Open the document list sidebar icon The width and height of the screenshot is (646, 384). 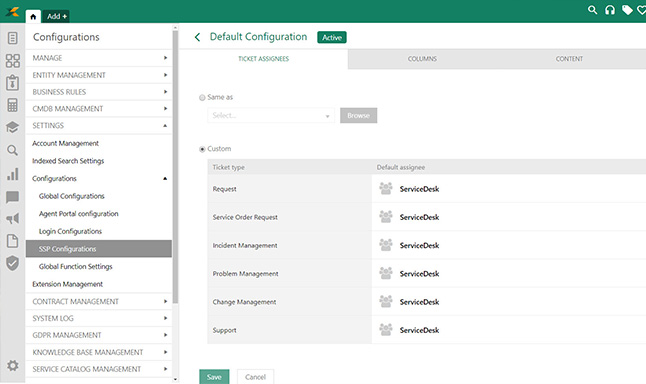coord(12,38)
